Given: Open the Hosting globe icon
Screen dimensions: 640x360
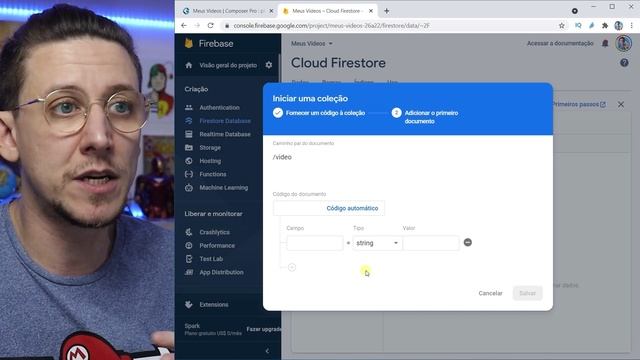Looking at the screenshot, I should 189,161.
